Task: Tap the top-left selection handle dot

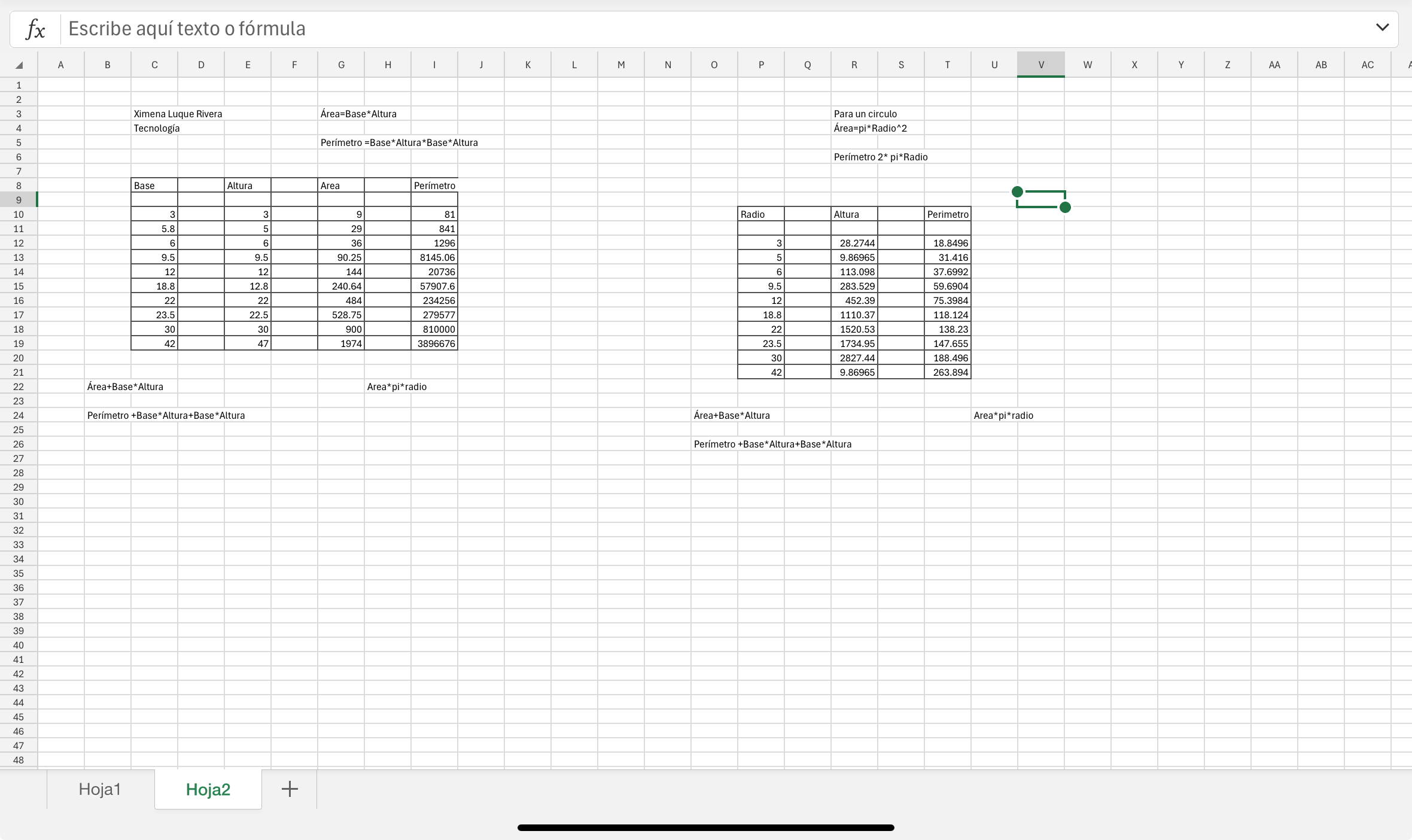Action: coord(1017,192)
